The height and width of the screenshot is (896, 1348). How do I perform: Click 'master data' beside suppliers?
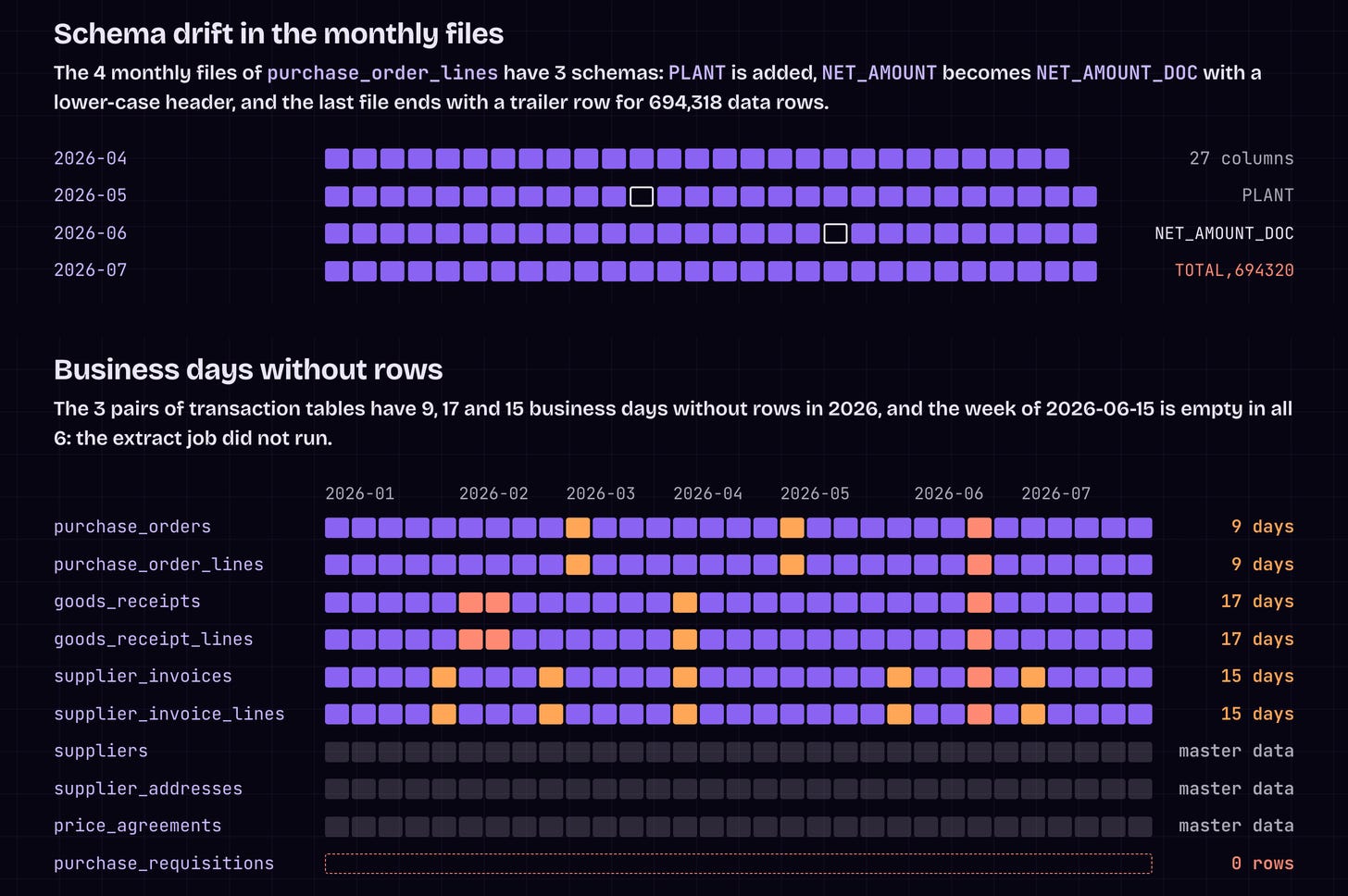(1236, 752)
